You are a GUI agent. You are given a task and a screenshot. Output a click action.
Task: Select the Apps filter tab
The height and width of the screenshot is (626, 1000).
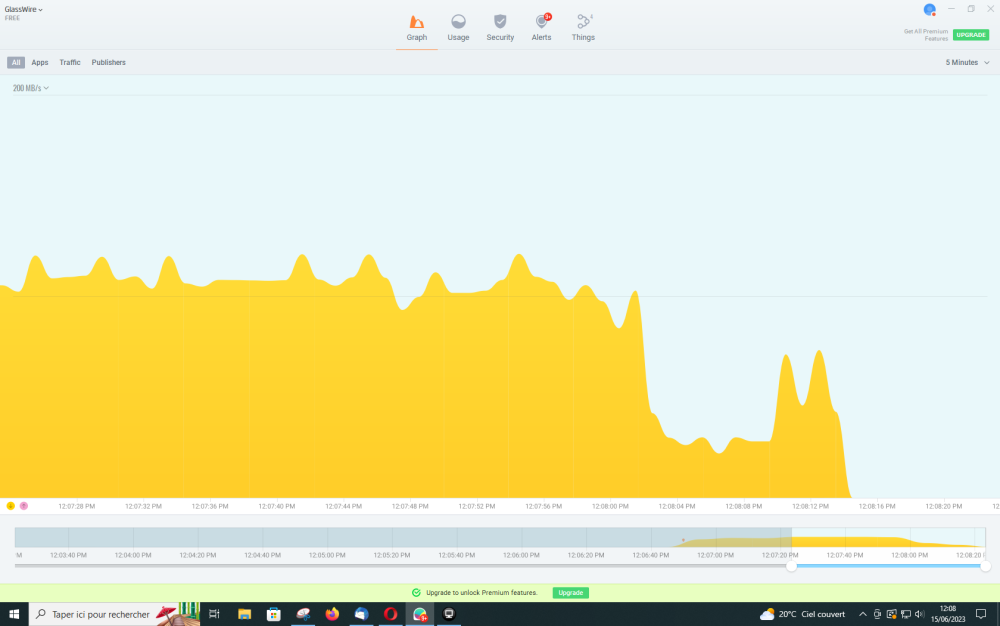click(x=40, y=62)
